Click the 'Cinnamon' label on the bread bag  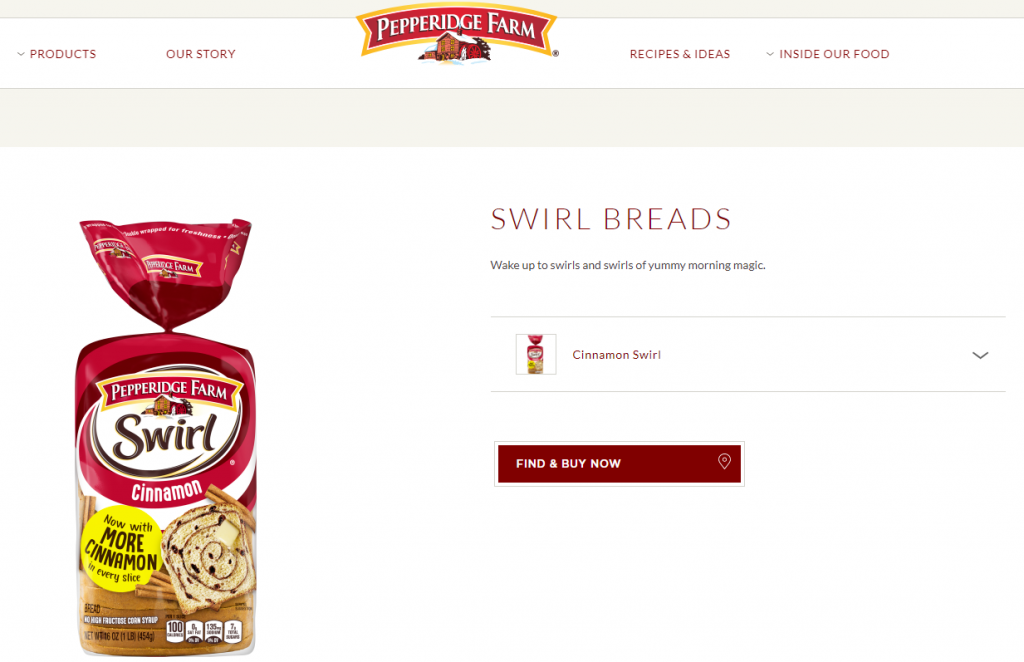coord(167,492)
